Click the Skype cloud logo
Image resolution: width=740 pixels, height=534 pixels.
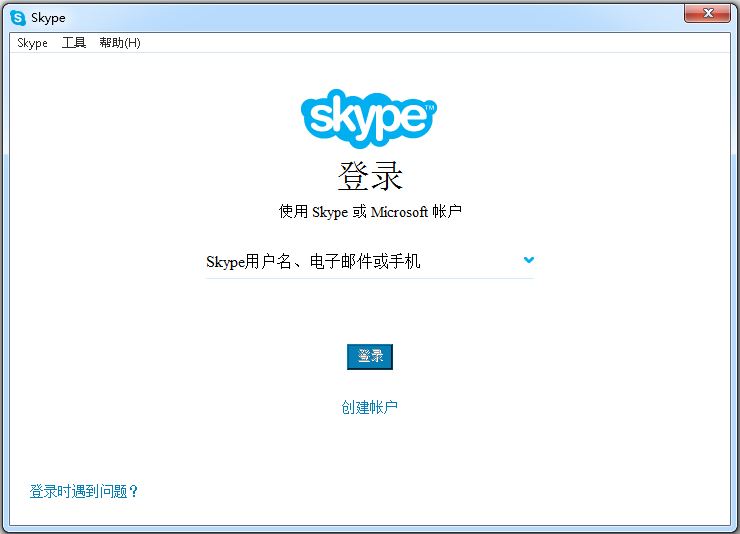pyautogui.click(x=369, y=118)
